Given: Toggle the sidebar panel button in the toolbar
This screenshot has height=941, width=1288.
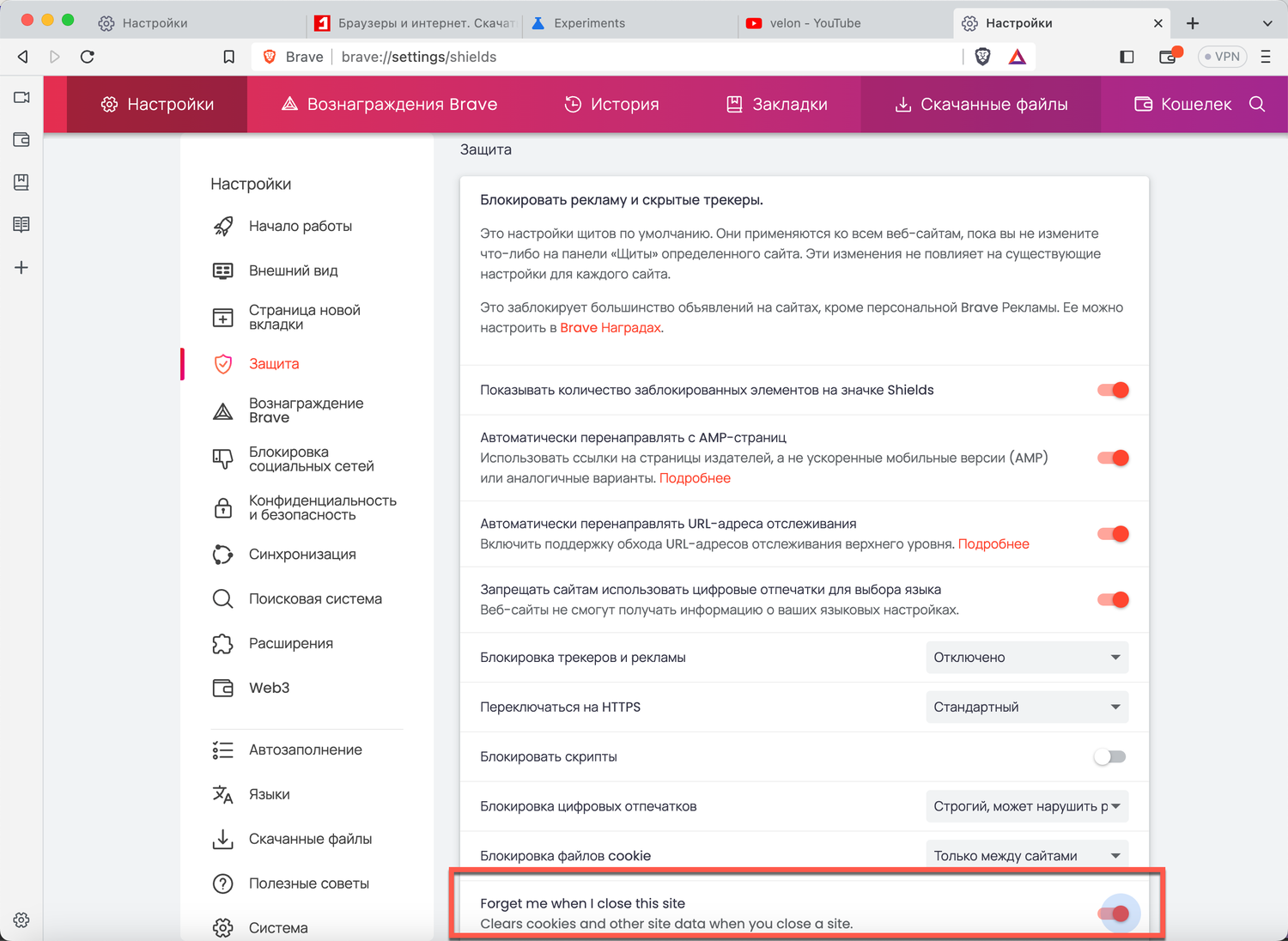Looking at the screenshot, I should pos(1127,57).
